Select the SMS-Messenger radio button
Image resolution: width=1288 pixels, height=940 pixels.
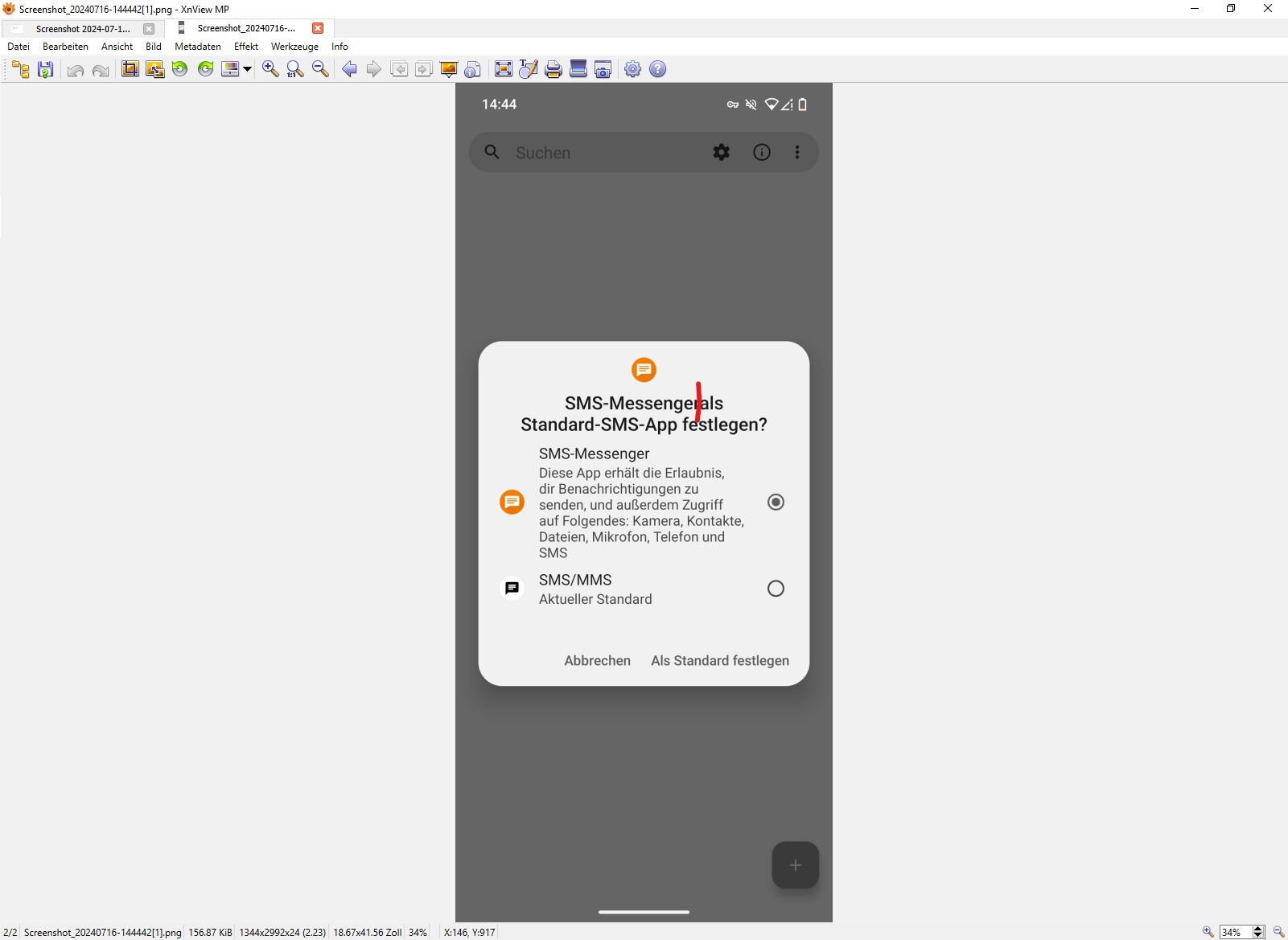[x=776, y=503]
